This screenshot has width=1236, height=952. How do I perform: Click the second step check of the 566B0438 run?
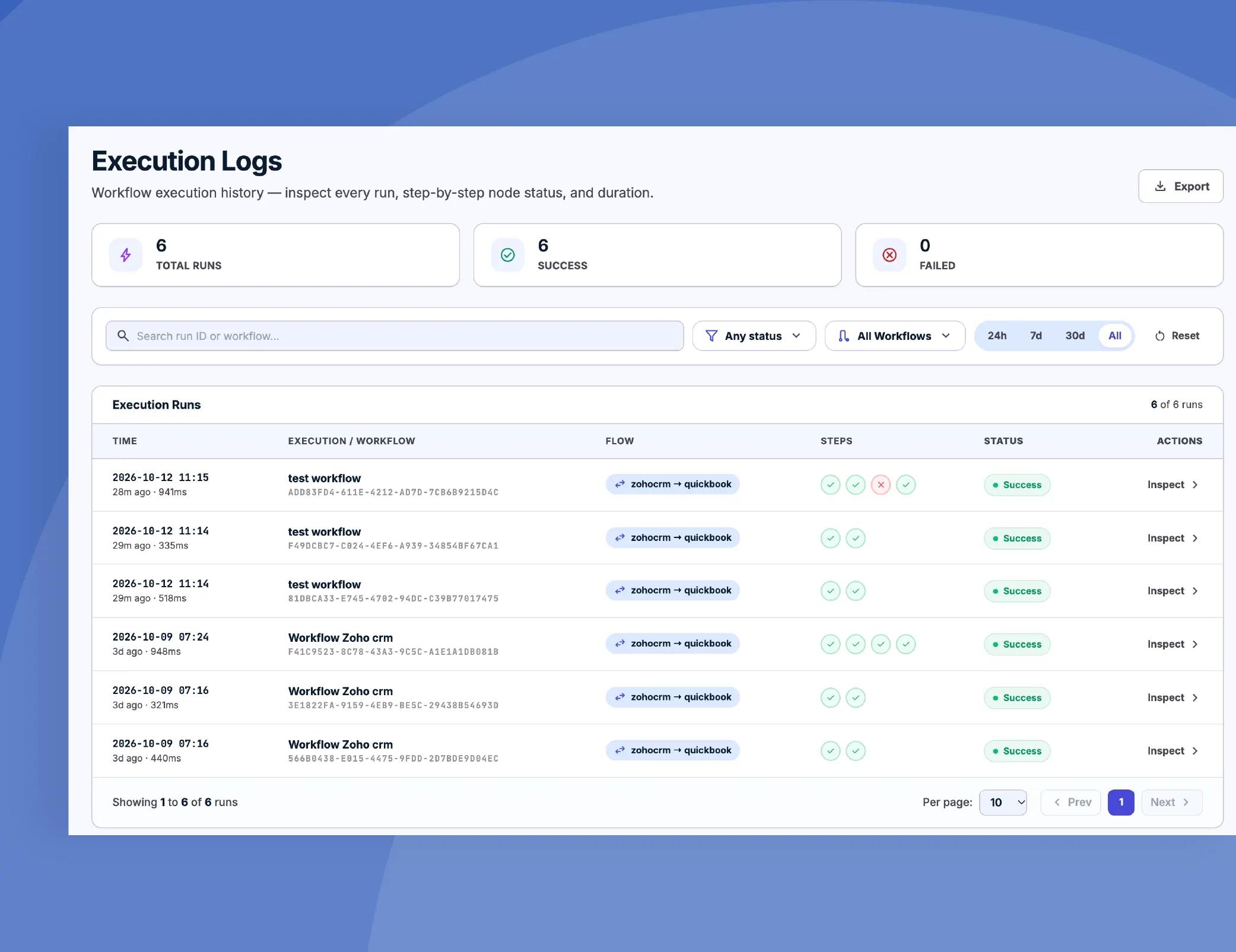(x=855, y=751)
